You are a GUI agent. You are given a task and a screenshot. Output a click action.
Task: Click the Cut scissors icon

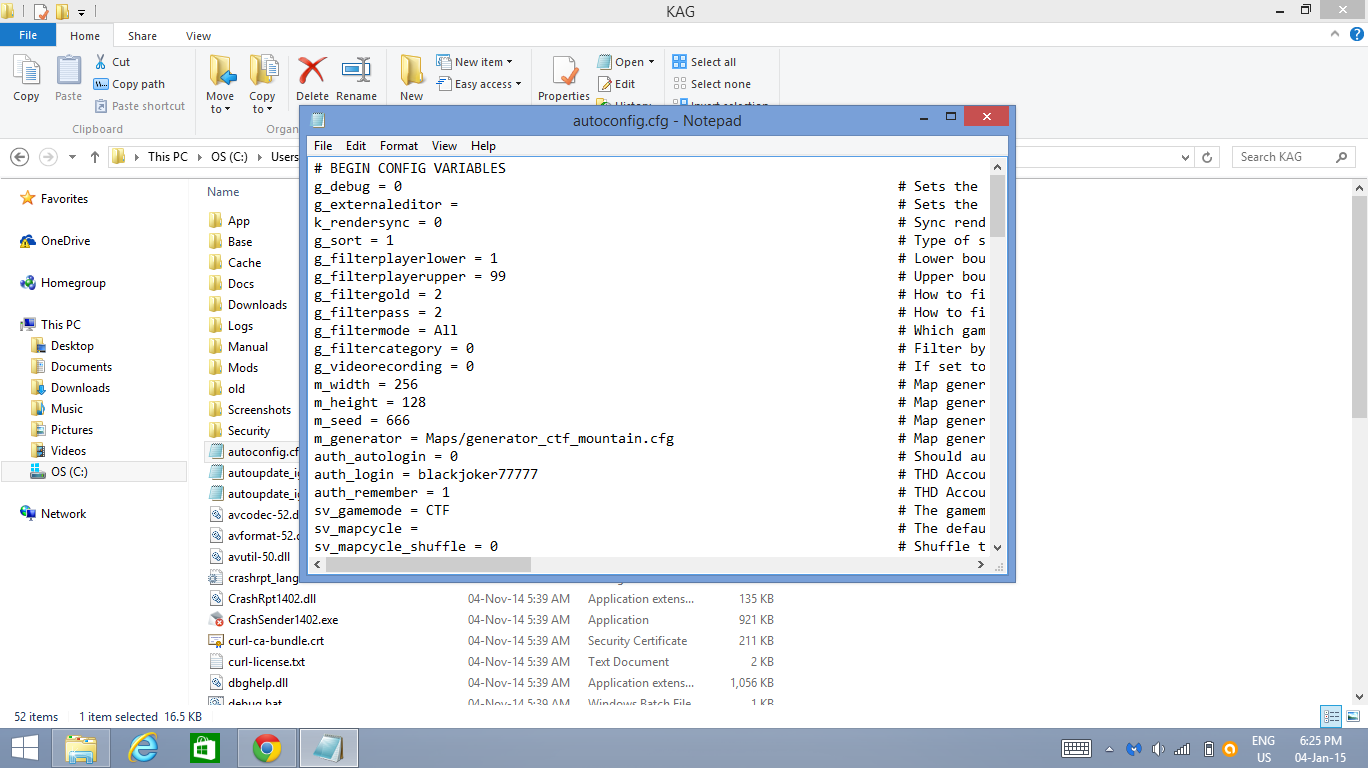[101, 62]
